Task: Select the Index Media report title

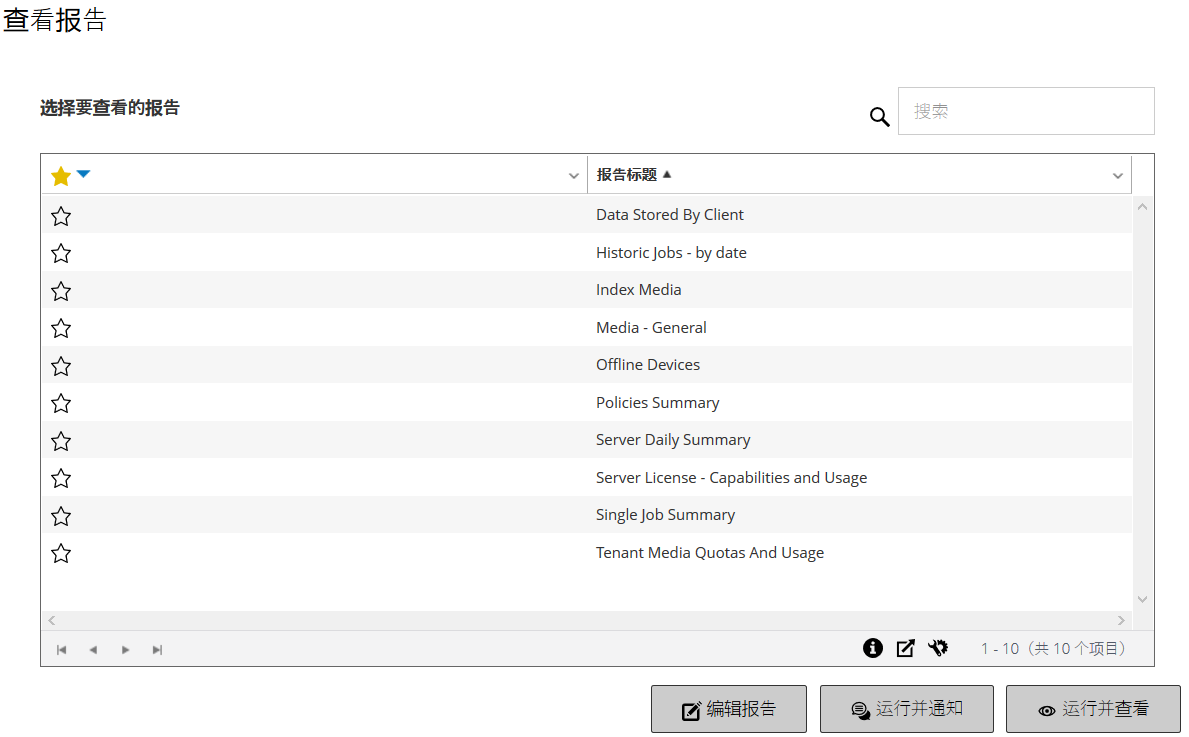Action: (638, 290)
